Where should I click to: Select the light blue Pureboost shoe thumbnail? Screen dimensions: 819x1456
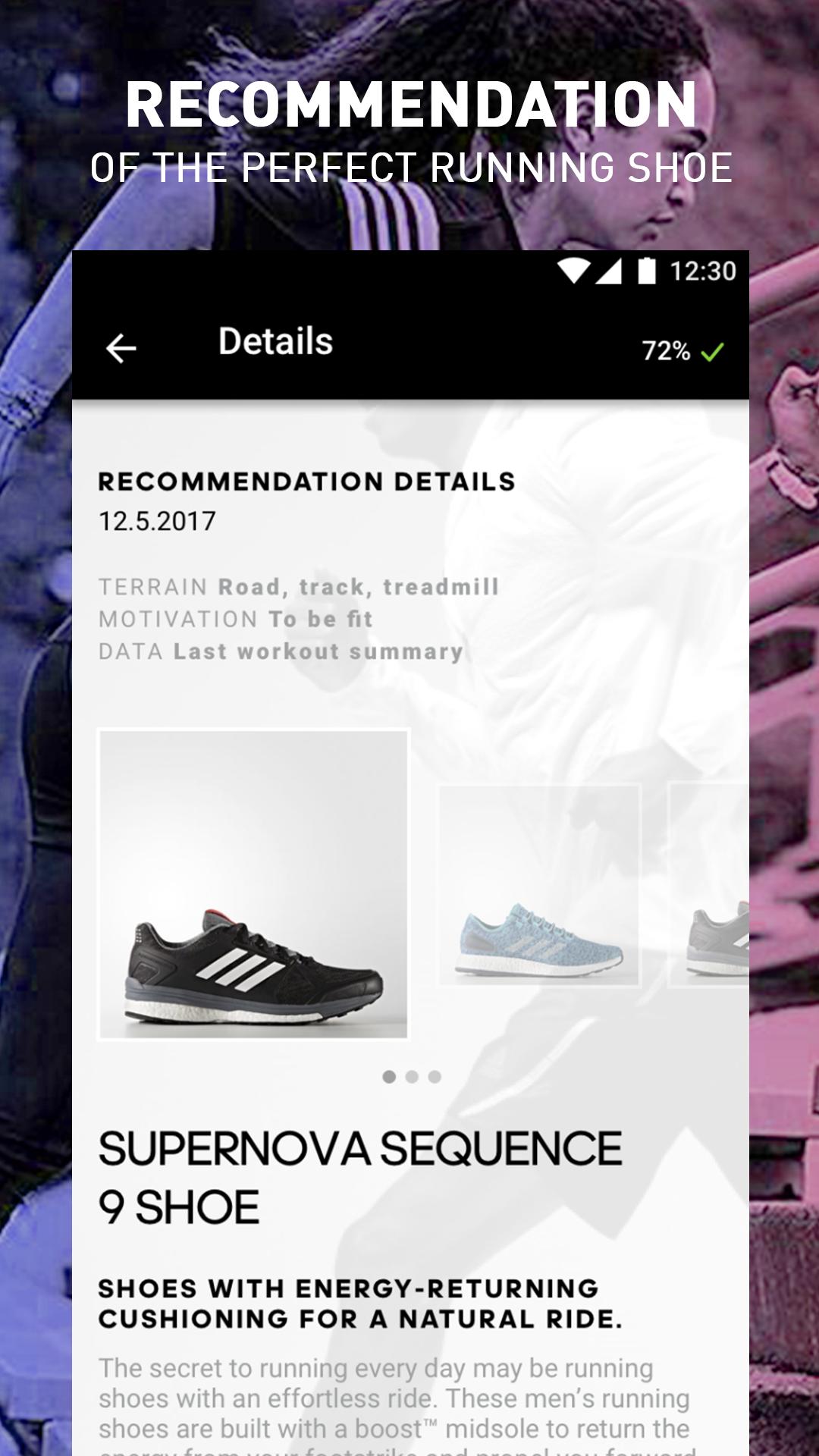pos(540,885)
